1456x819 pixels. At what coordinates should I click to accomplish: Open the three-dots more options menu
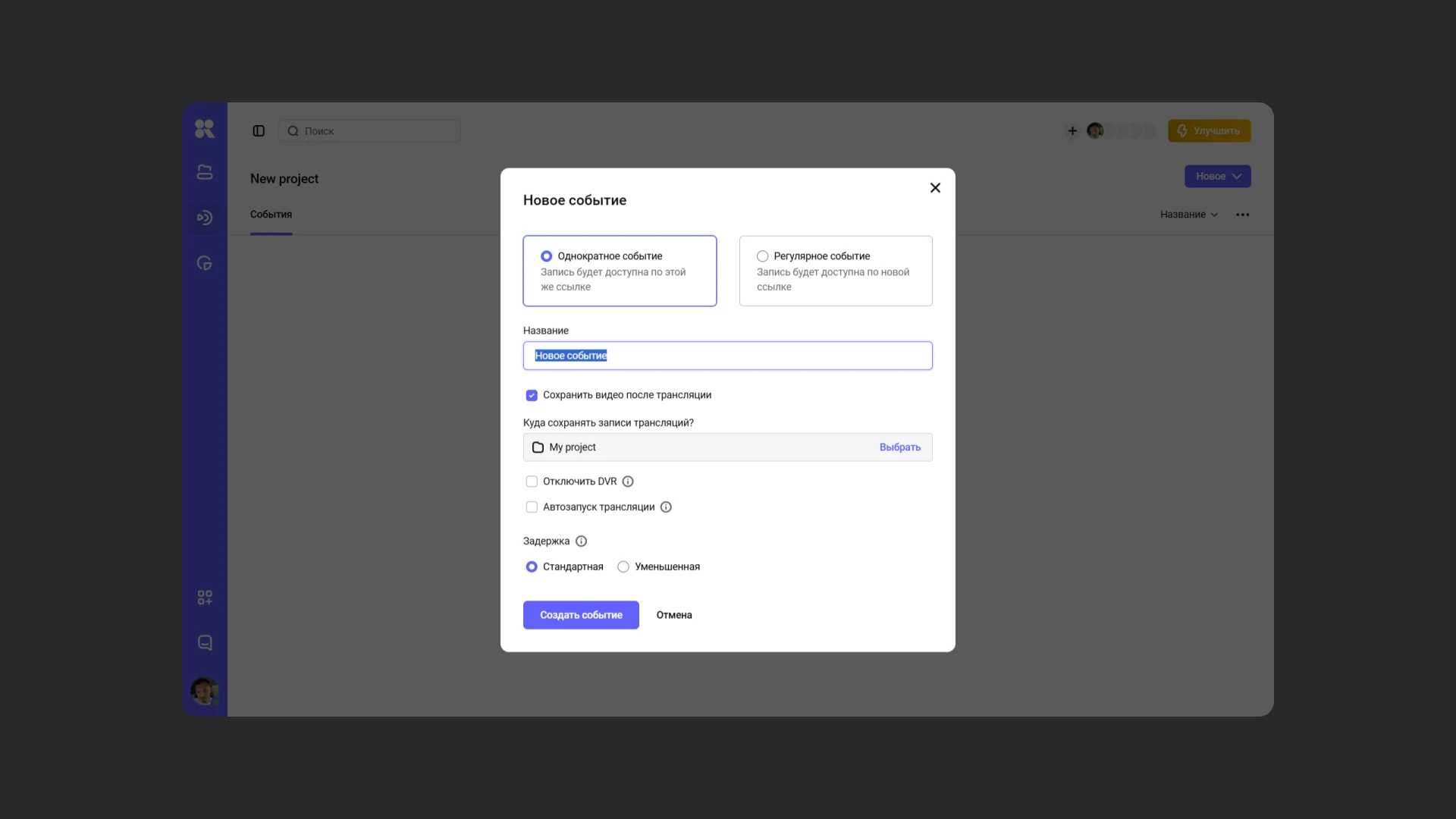tap(1242, 215)
